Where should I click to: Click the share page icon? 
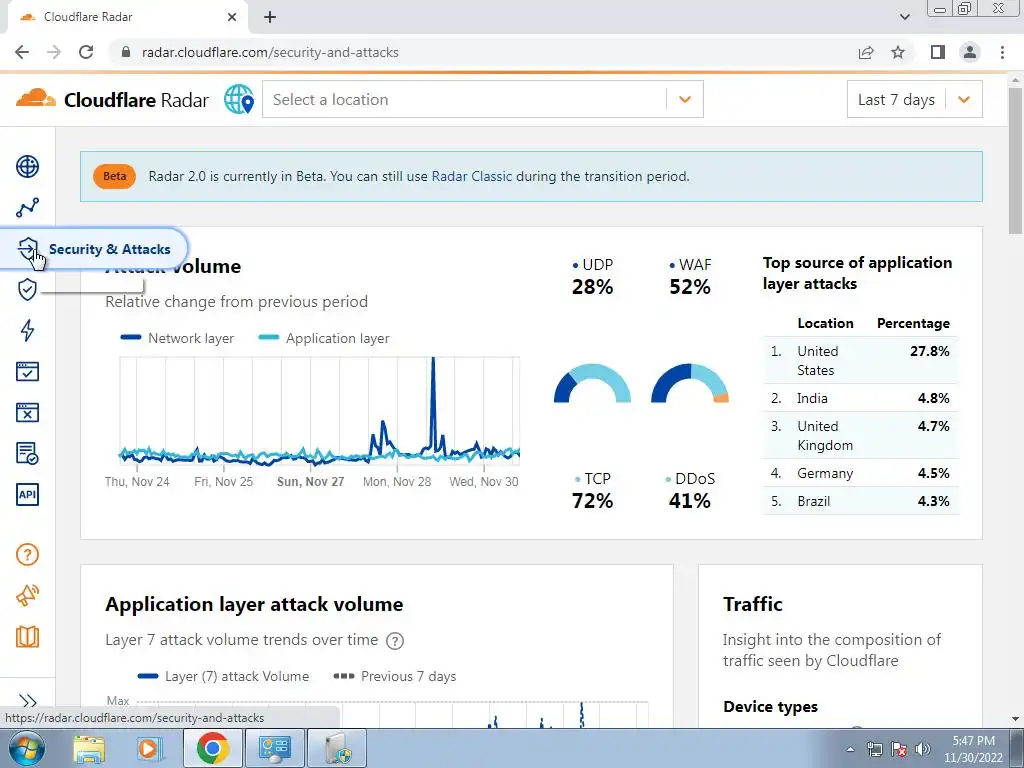click(866, 52)
